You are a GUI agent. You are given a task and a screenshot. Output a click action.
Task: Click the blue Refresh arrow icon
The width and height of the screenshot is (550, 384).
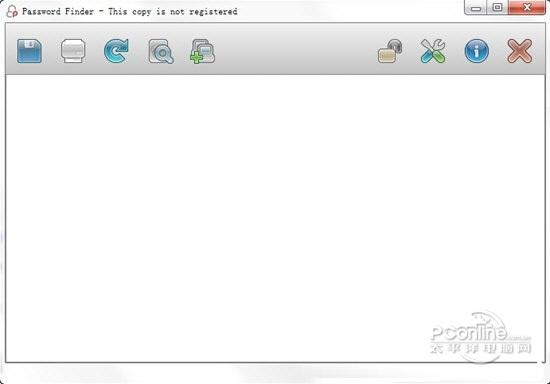coord(116,51)
